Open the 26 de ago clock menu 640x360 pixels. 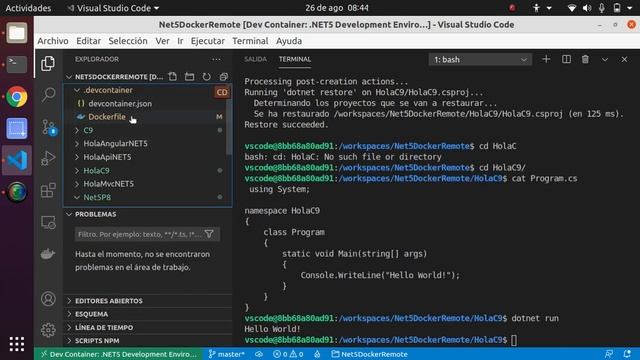click(x=337, y=8)
